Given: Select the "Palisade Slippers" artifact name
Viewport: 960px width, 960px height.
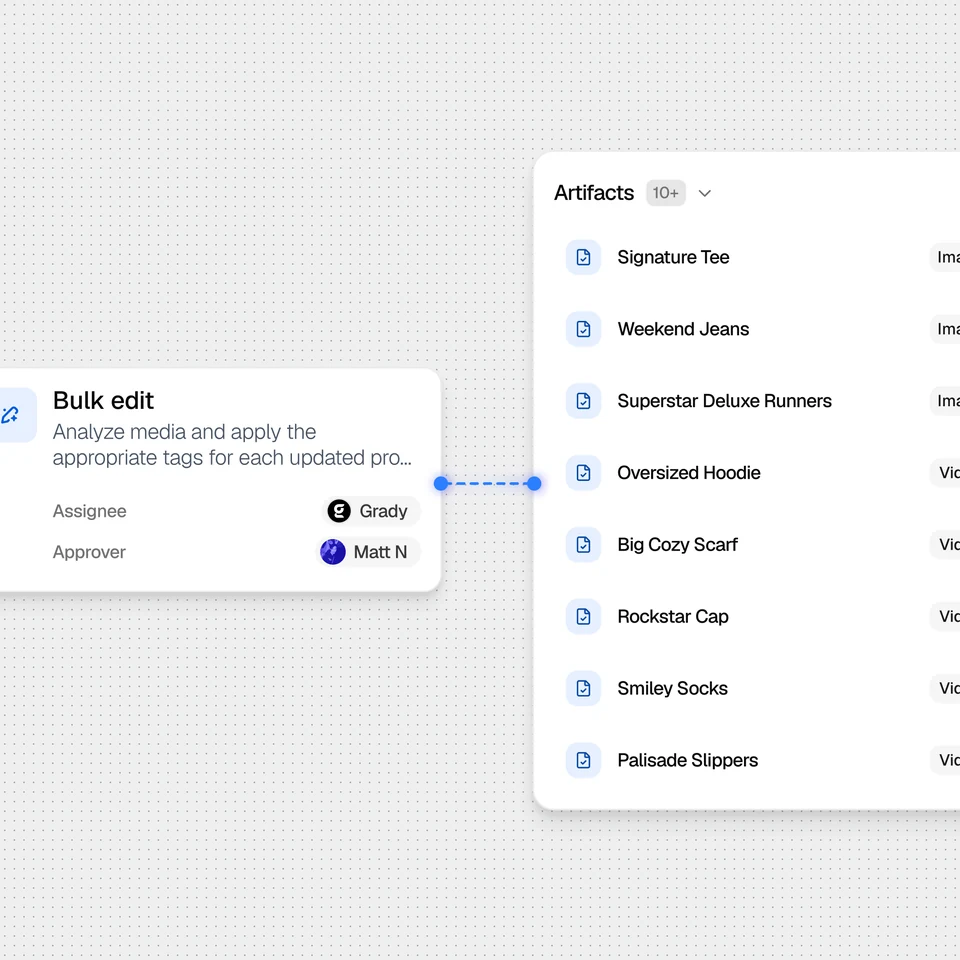Looking at the screenshot, I should (688, 760).
